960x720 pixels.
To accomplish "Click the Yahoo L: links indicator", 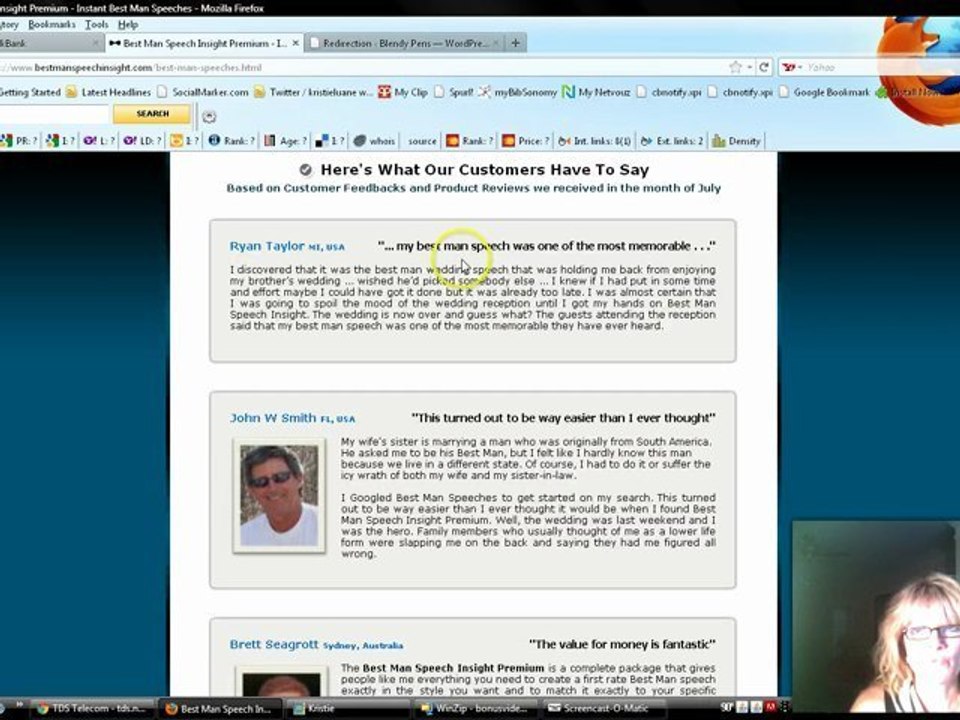I will (99, 141).
